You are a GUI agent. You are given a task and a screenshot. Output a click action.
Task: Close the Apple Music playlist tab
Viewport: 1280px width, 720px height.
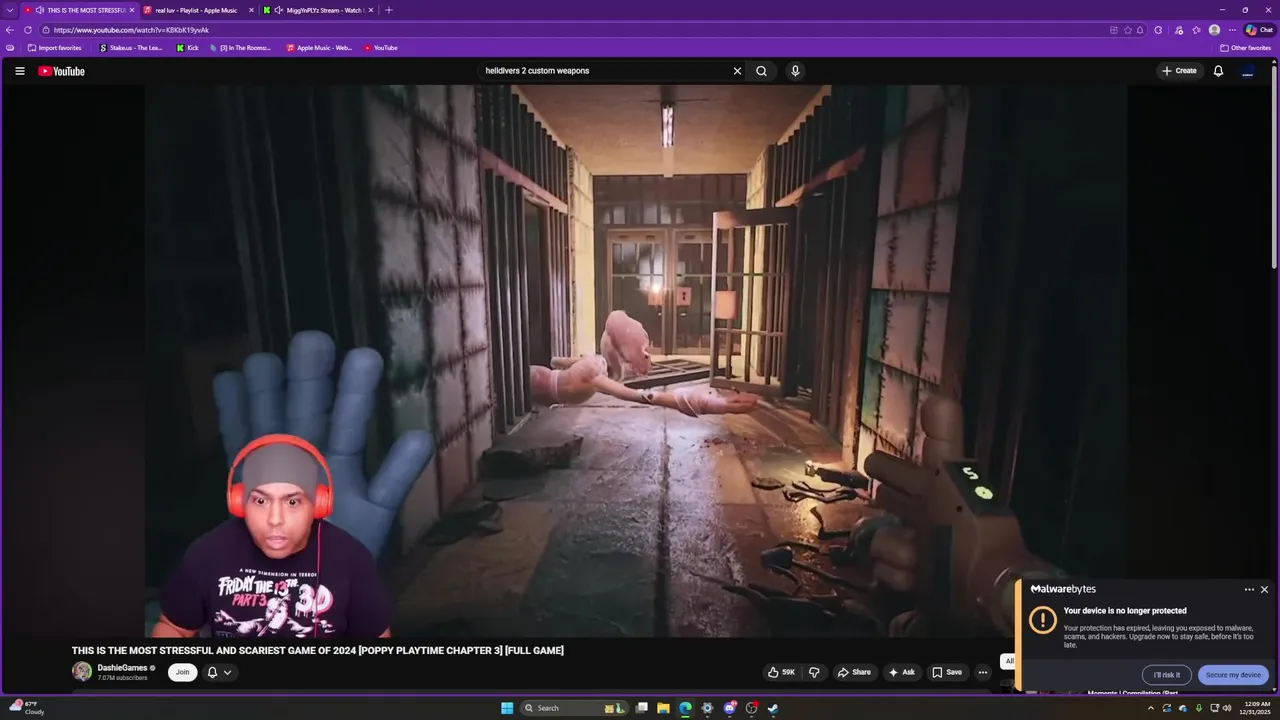pyautogui.click(x=251, y=10)
